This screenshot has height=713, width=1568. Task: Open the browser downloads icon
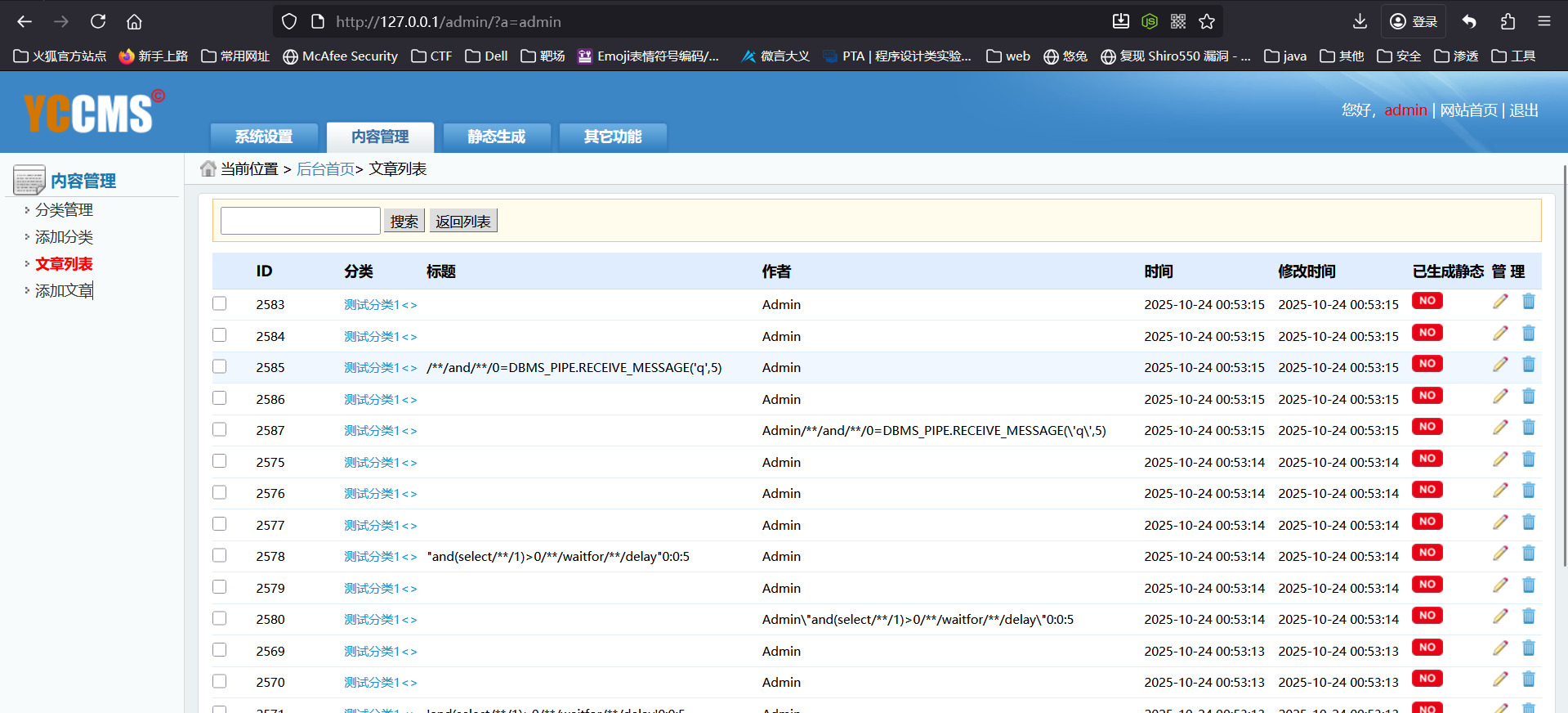(1360, 22)
